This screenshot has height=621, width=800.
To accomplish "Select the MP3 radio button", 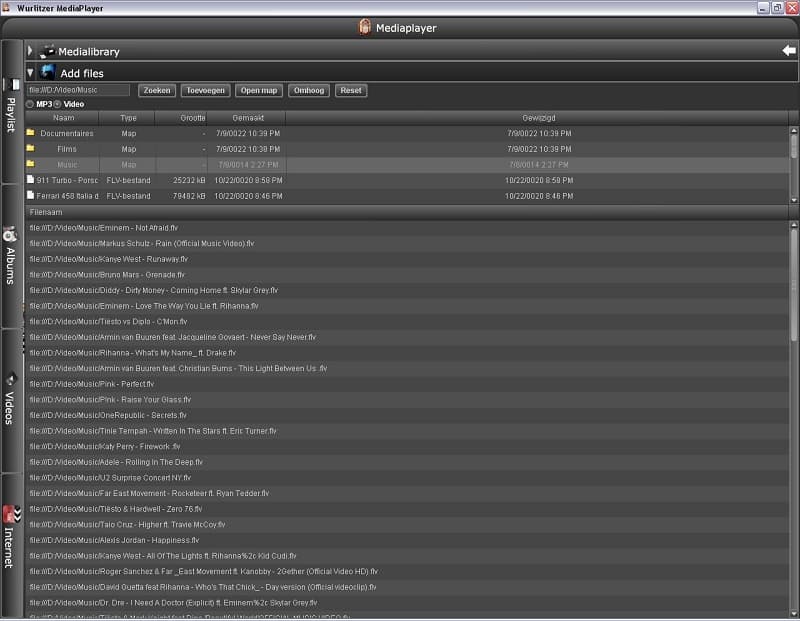I will (x=30, y=104).
